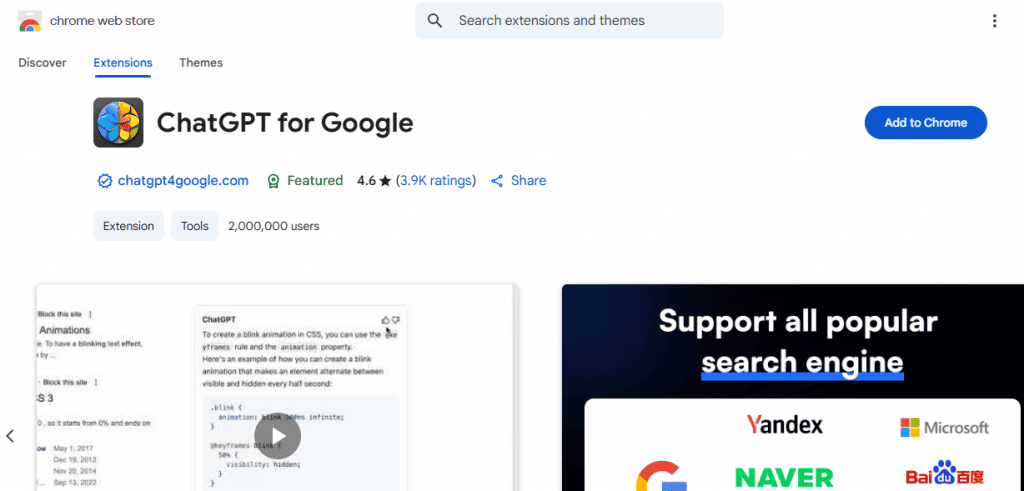Switch to the Discover tab
The height and width of the screenshot is (491, 1024).
point(42,63)
